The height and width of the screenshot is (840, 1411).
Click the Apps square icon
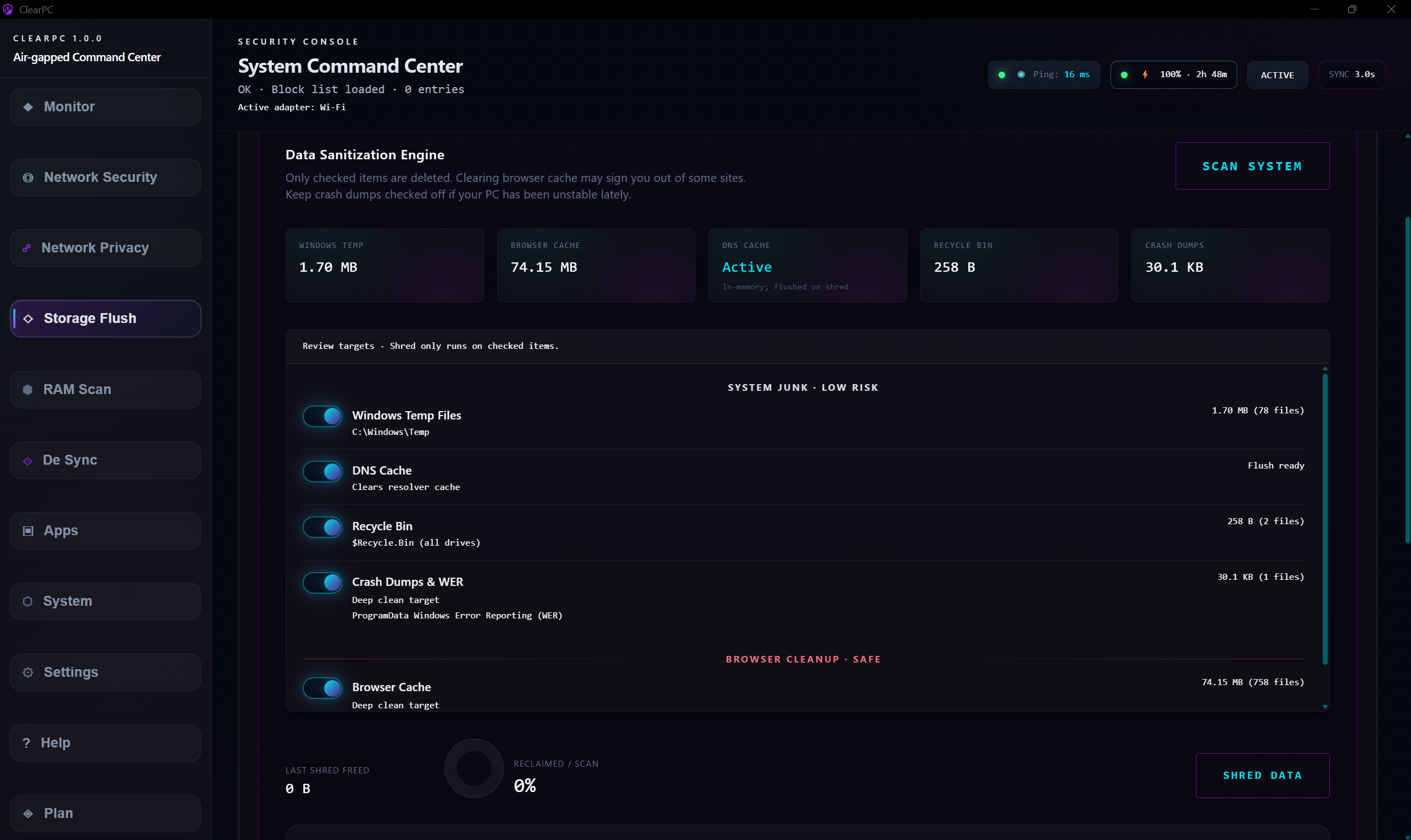[x=28, y=531]
